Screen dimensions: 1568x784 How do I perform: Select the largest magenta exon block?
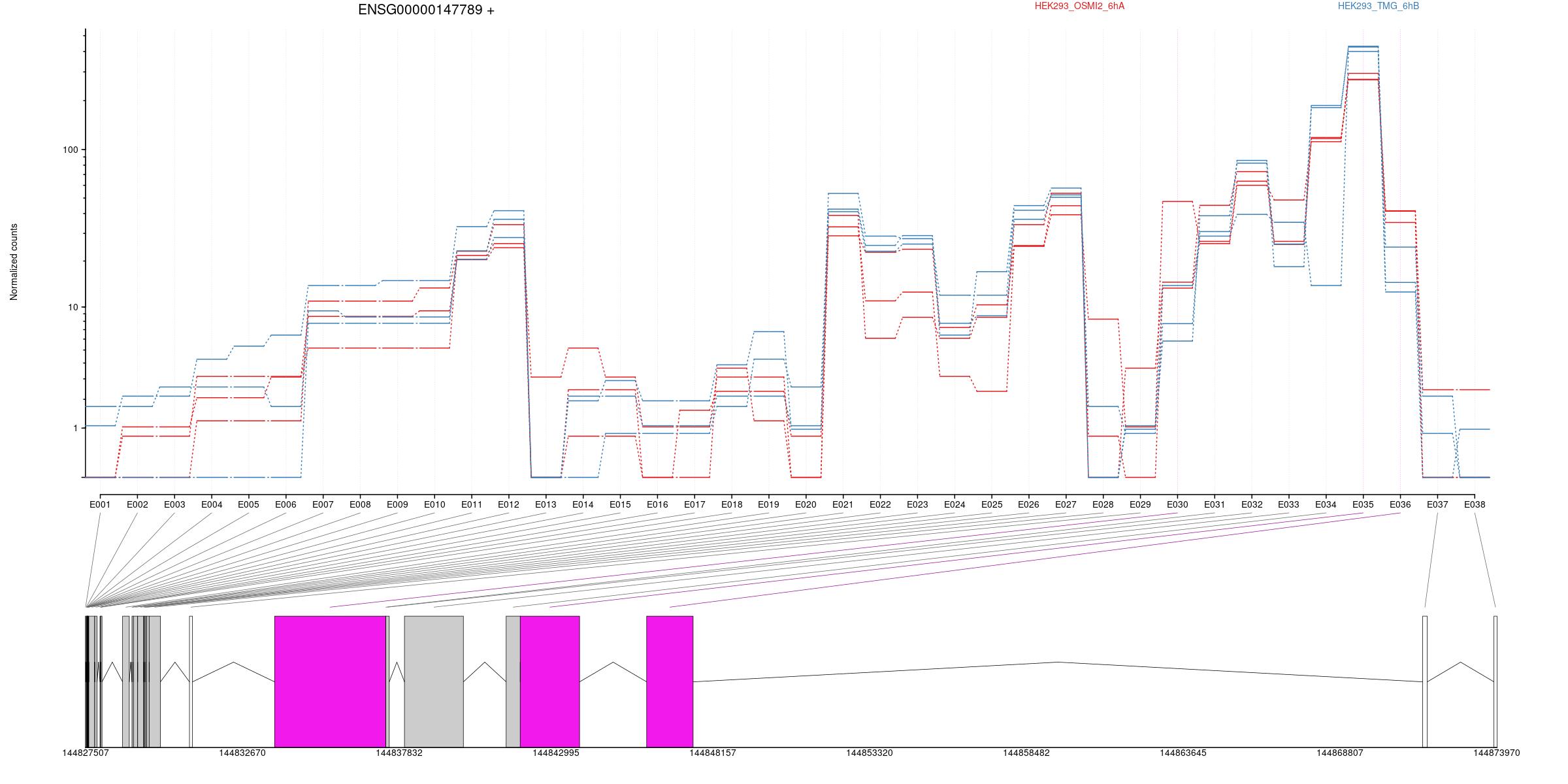coord(330,681)
